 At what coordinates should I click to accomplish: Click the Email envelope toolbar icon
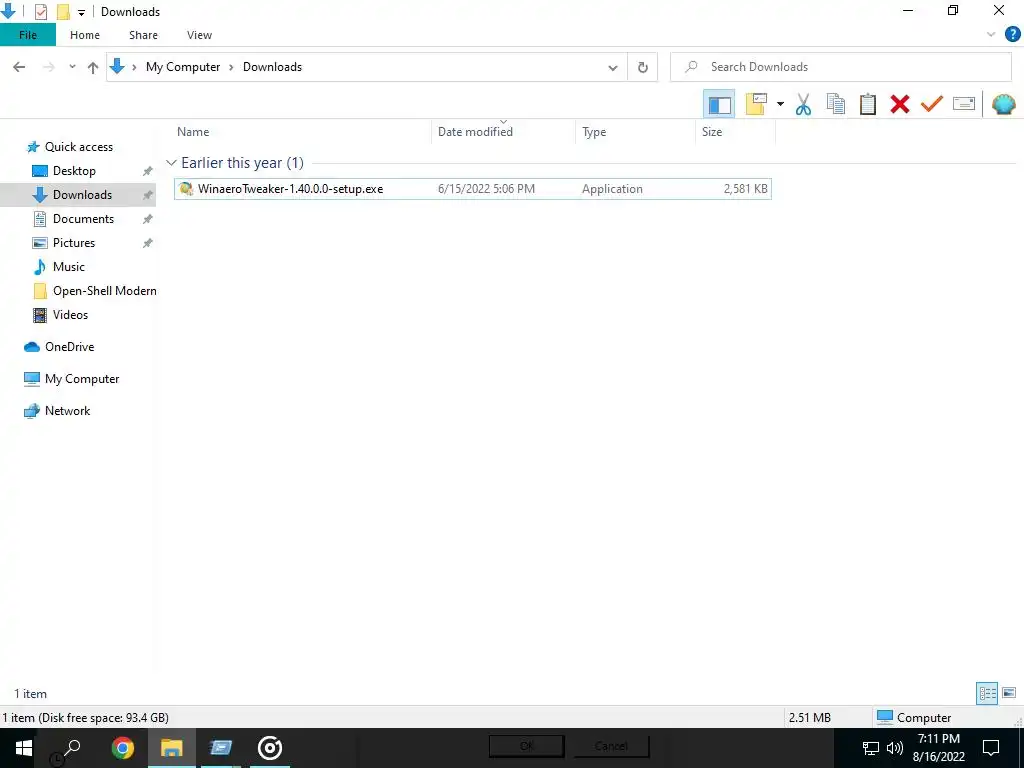[964, 104]
